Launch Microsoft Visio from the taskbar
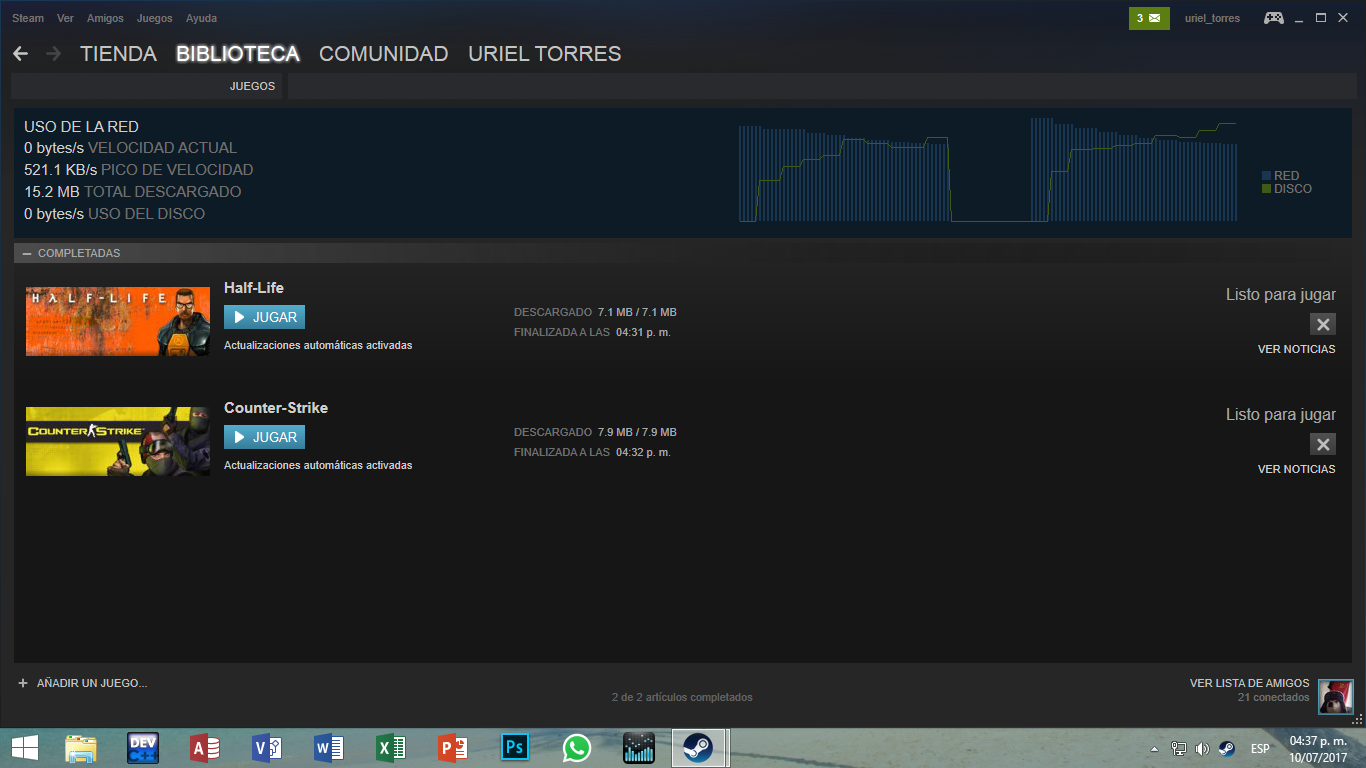1366x768 pixels. [x=267, y=748]
